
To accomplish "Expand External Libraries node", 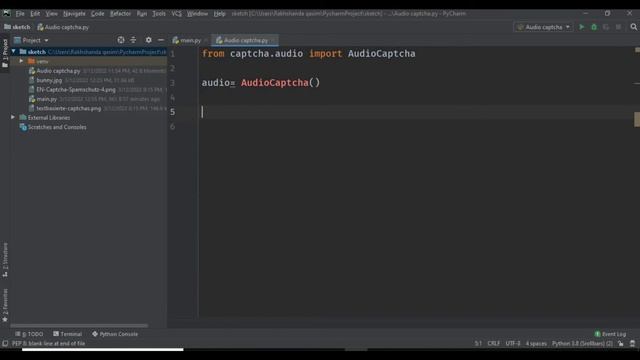I will [x=13, y=117].
